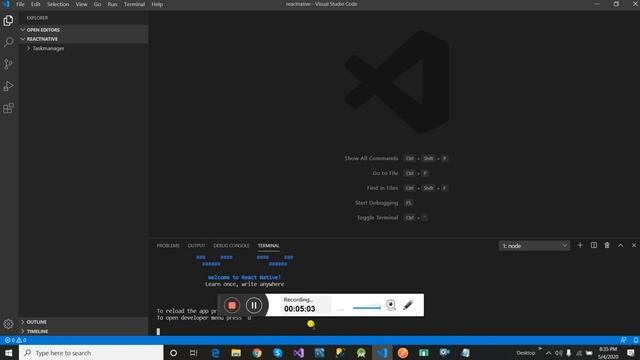This screenshot has height=360, width=640.
Task: Open the Windows Action Center
Action: (631, 353)
